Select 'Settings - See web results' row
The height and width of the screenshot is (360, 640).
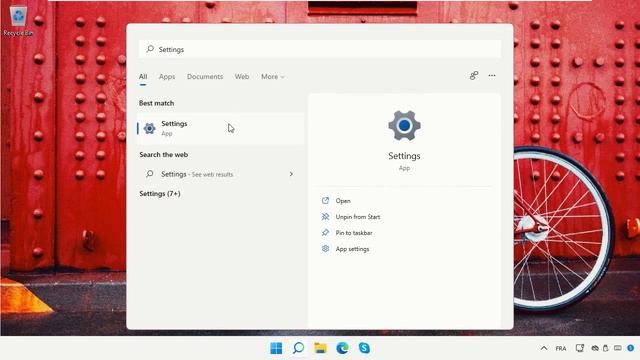220,174
